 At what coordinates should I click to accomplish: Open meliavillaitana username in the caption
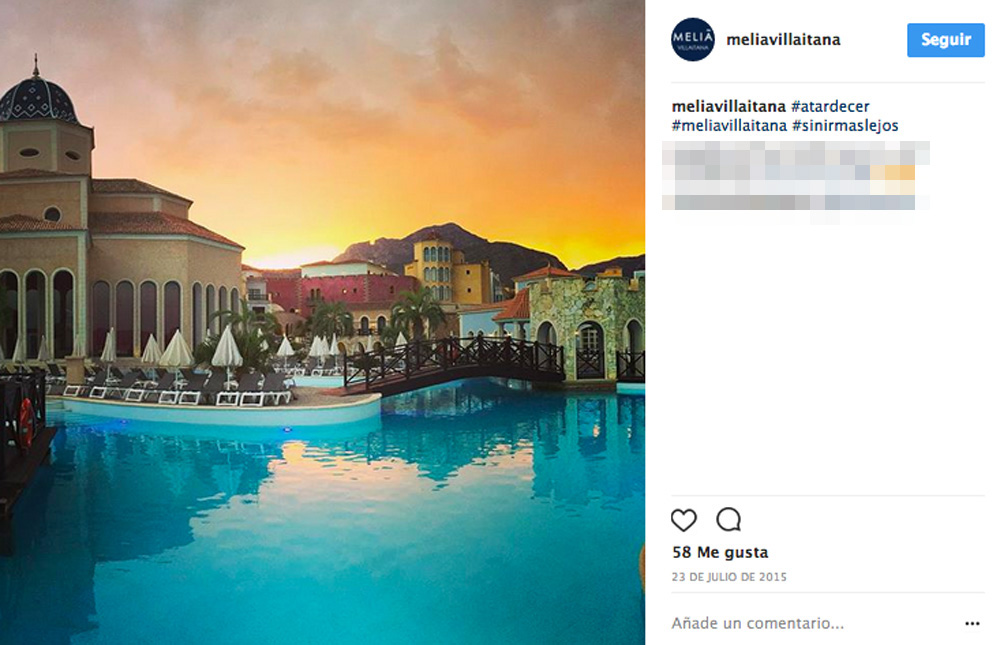pos(728,107)
